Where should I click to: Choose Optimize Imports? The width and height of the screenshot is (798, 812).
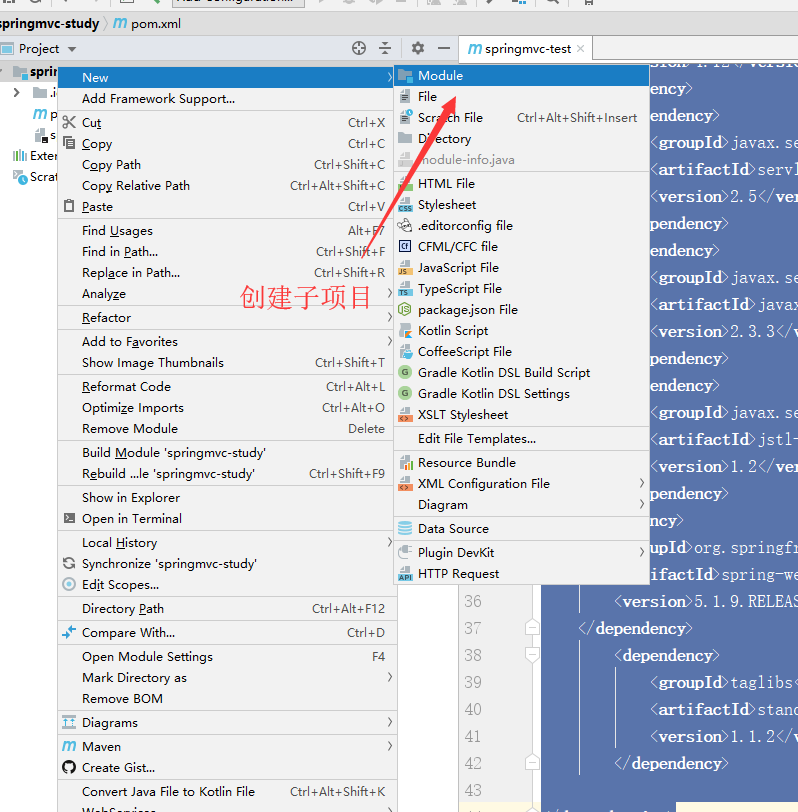click(227, 408)
